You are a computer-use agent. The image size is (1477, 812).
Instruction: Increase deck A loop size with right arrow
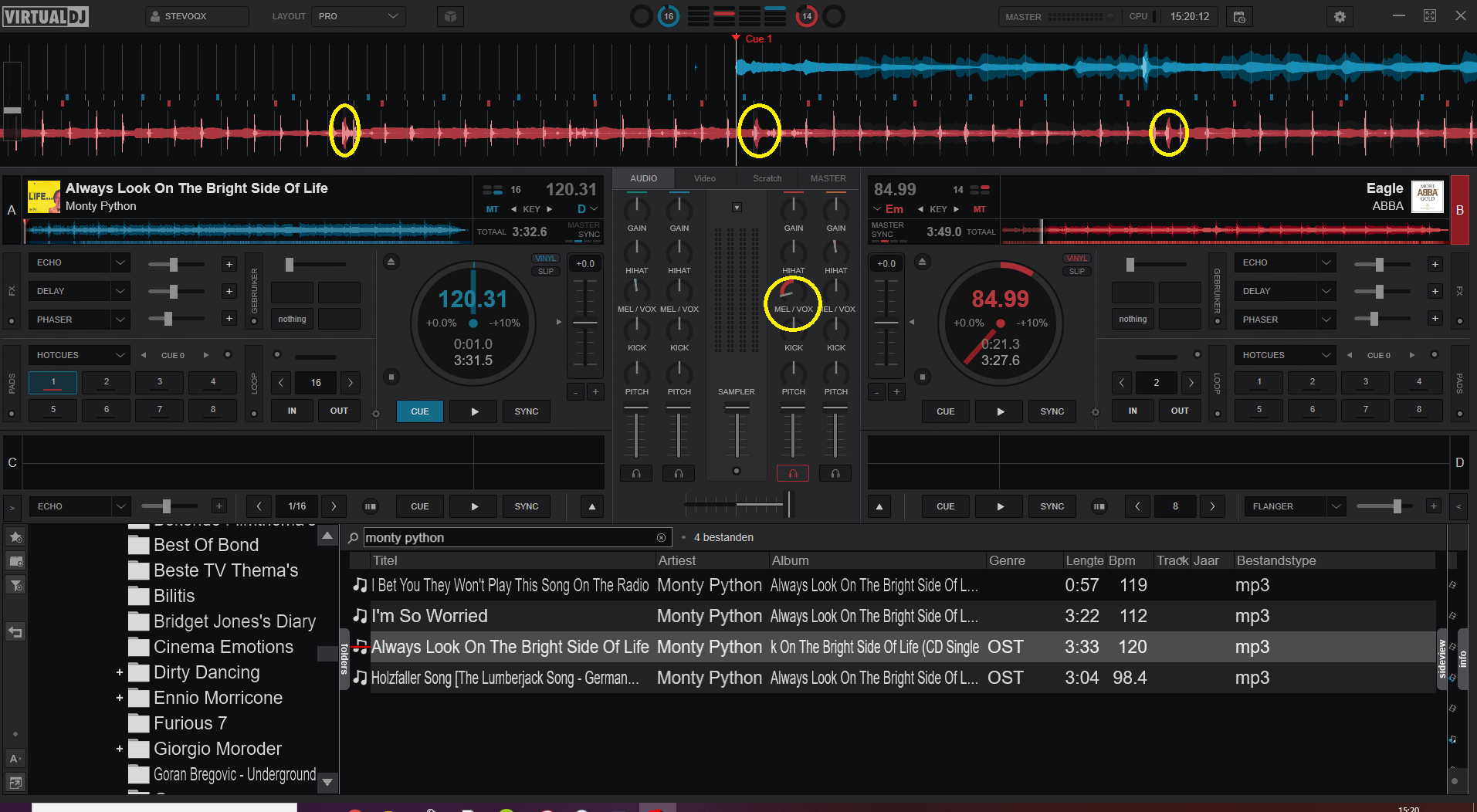pyautogui.click(x=351, y=382)
